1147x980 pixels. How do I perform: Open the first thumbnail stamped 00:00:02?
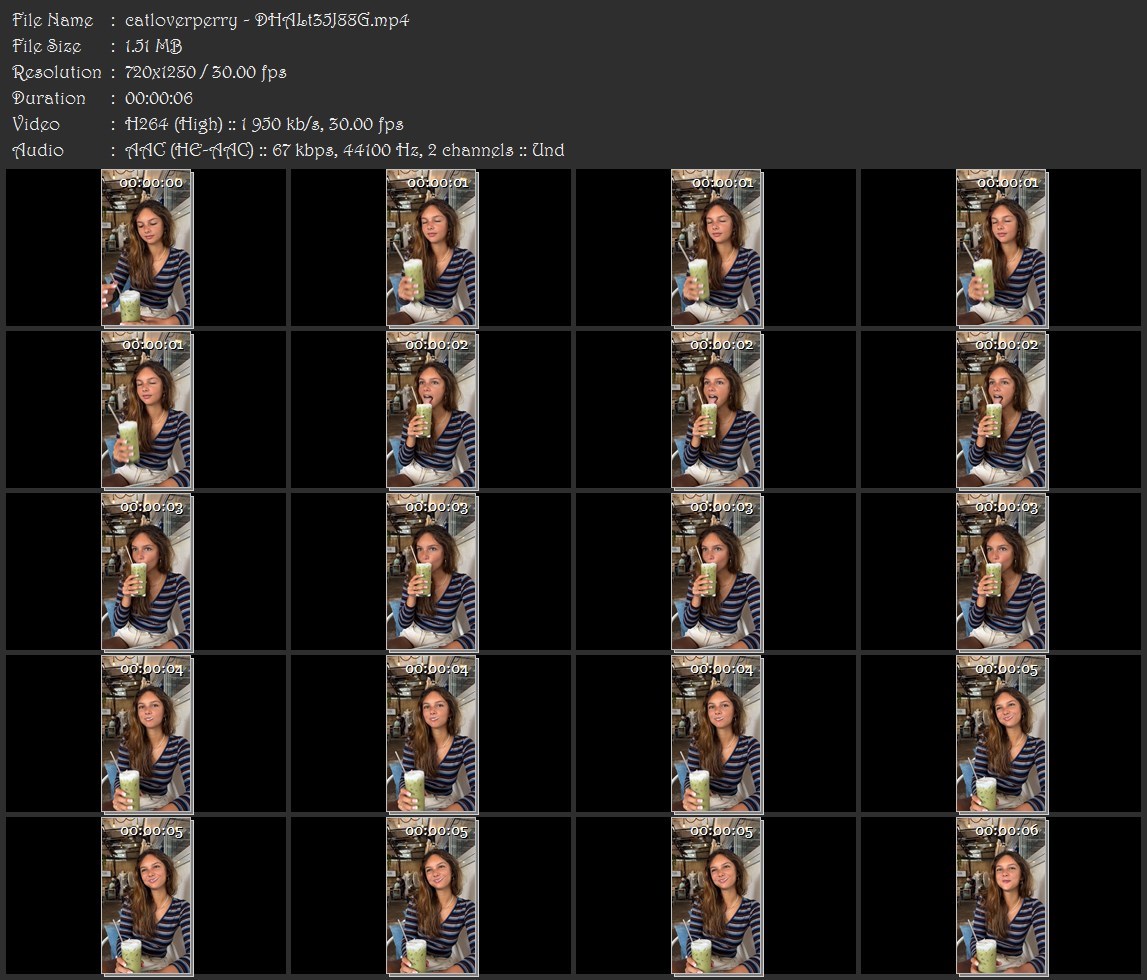point(432,410)
